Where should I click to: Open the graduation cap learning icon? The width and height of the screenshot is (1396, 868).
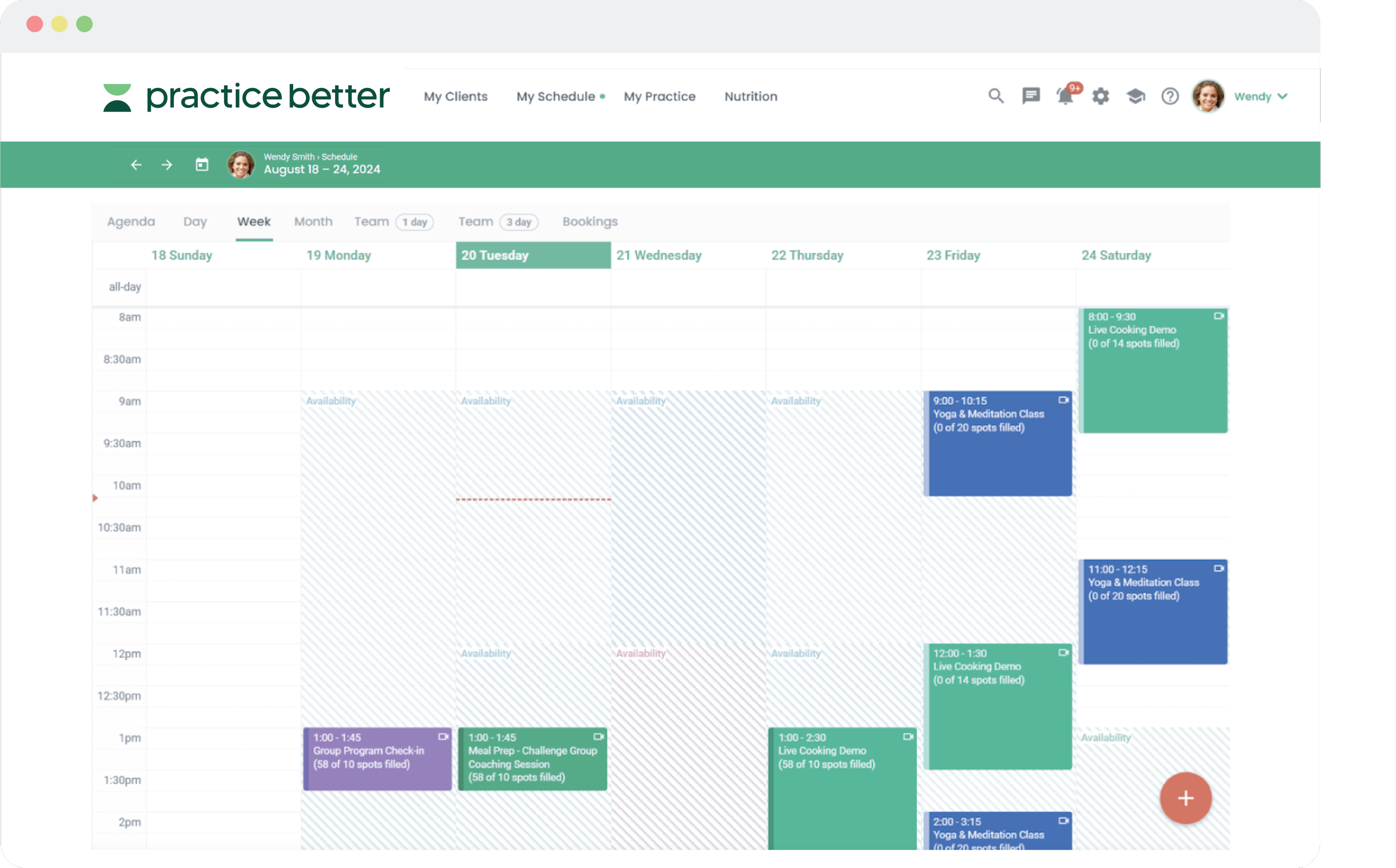[1135, 96]
